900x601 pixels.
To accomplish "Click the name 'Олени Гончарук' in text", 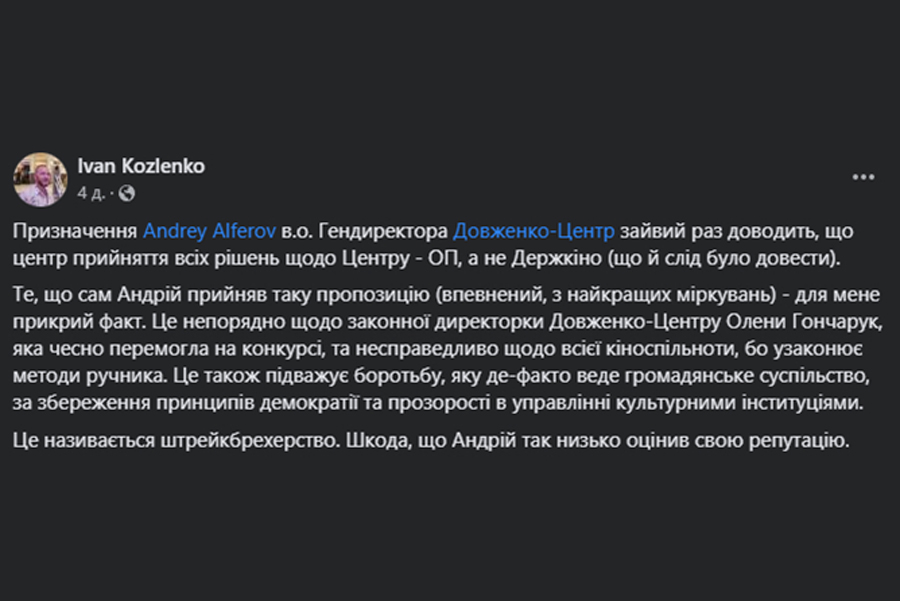I will (804, 322).
